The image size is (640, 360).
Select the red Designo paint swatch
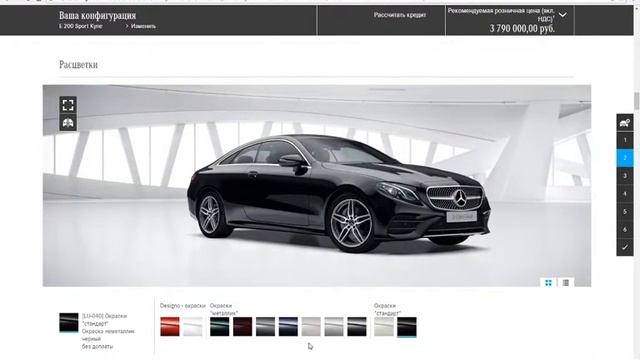coord(170,327)
